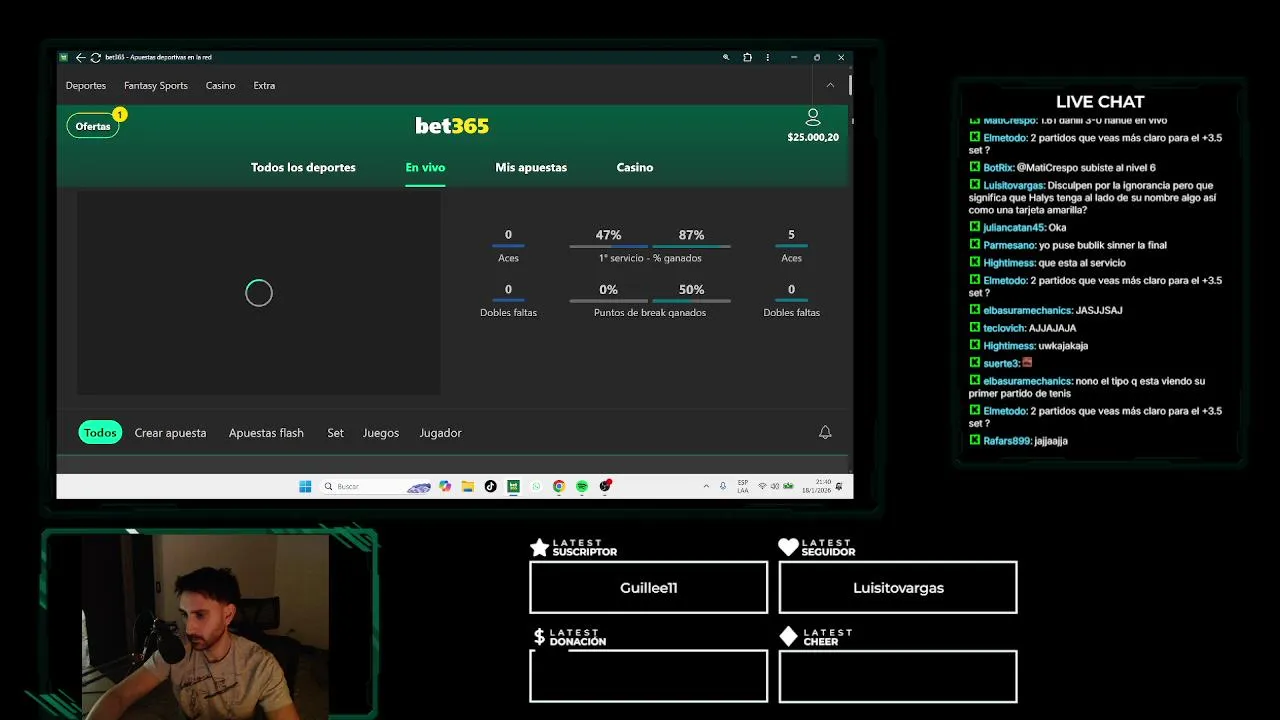Select the Todos market filter
Viewport: 1280px width, 720px height.
(x=100, y=433)
